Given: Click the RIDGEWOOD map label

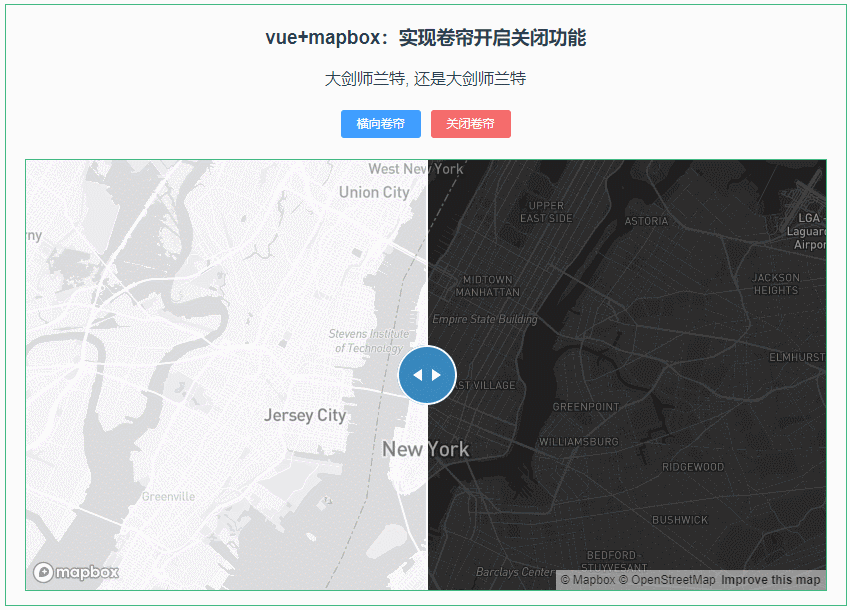Looking at the screenshot, I should pos(693,467).
